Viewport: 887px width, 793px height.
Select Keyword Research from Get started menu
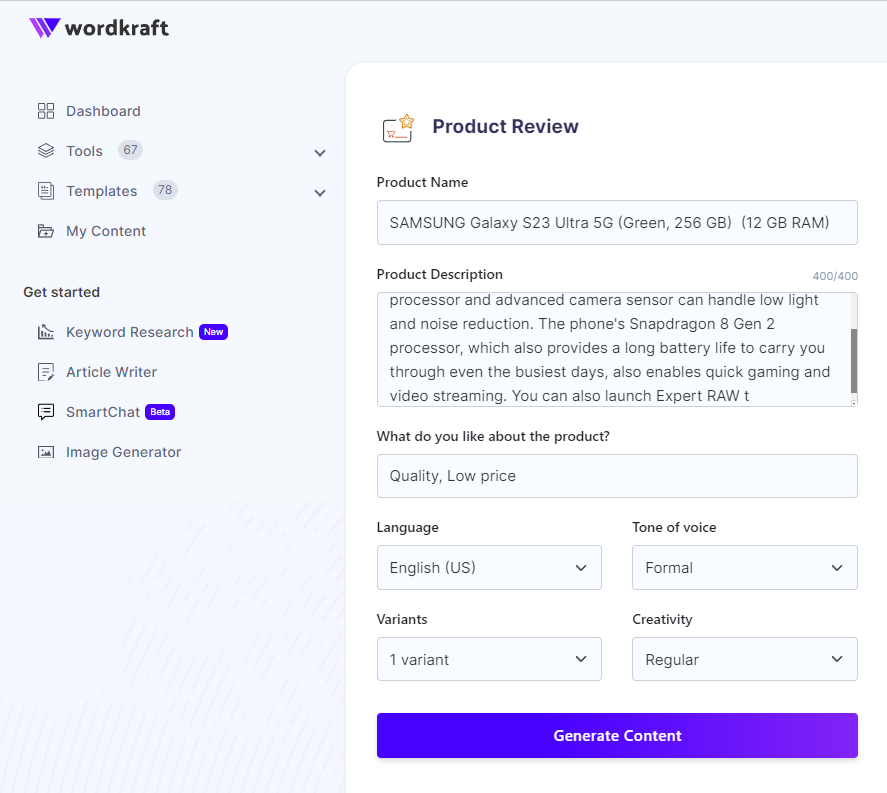click(x=129, y=331)
